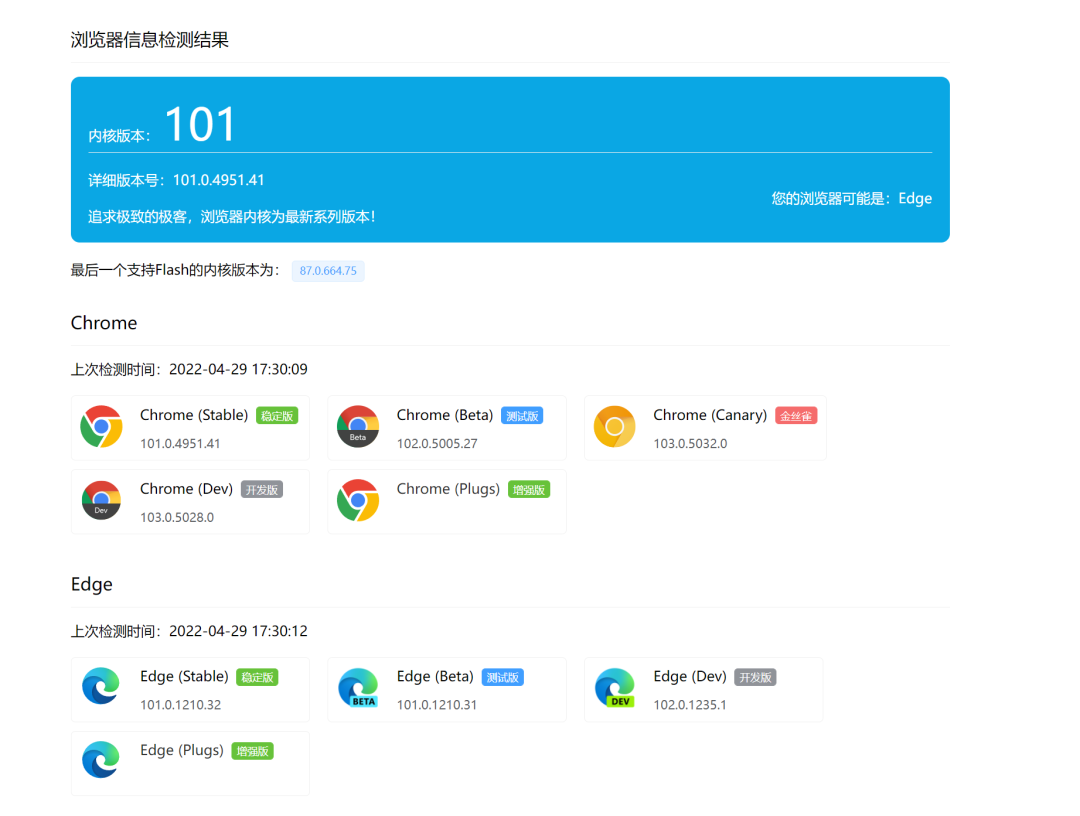Open the Chrome (Stable) link
The width and height of the screenshot is (1080, 816).
[194, 415]
